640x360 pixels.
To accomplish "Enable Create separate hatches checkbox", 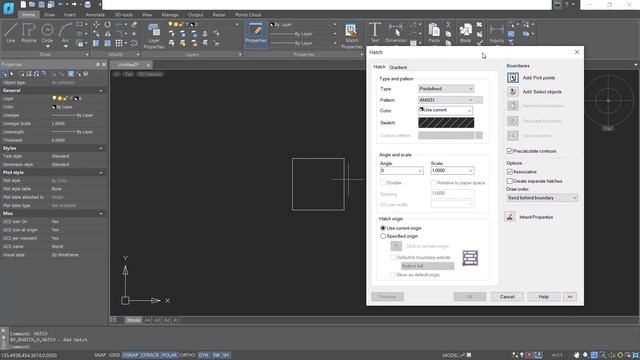I will click(509, 181).
